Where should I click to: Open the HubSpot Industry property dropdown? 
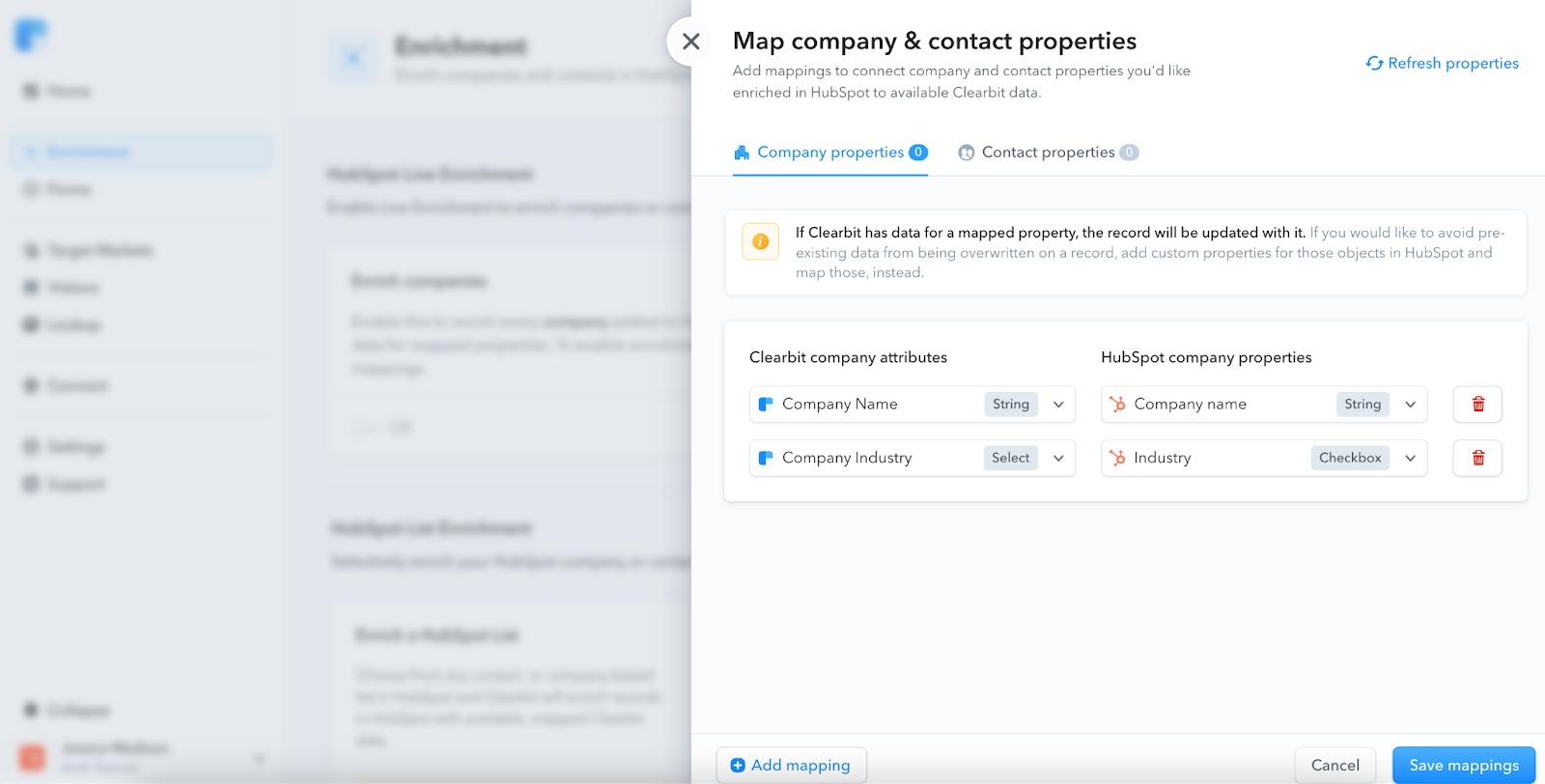pyautogui.click(x=1264, y=459)
